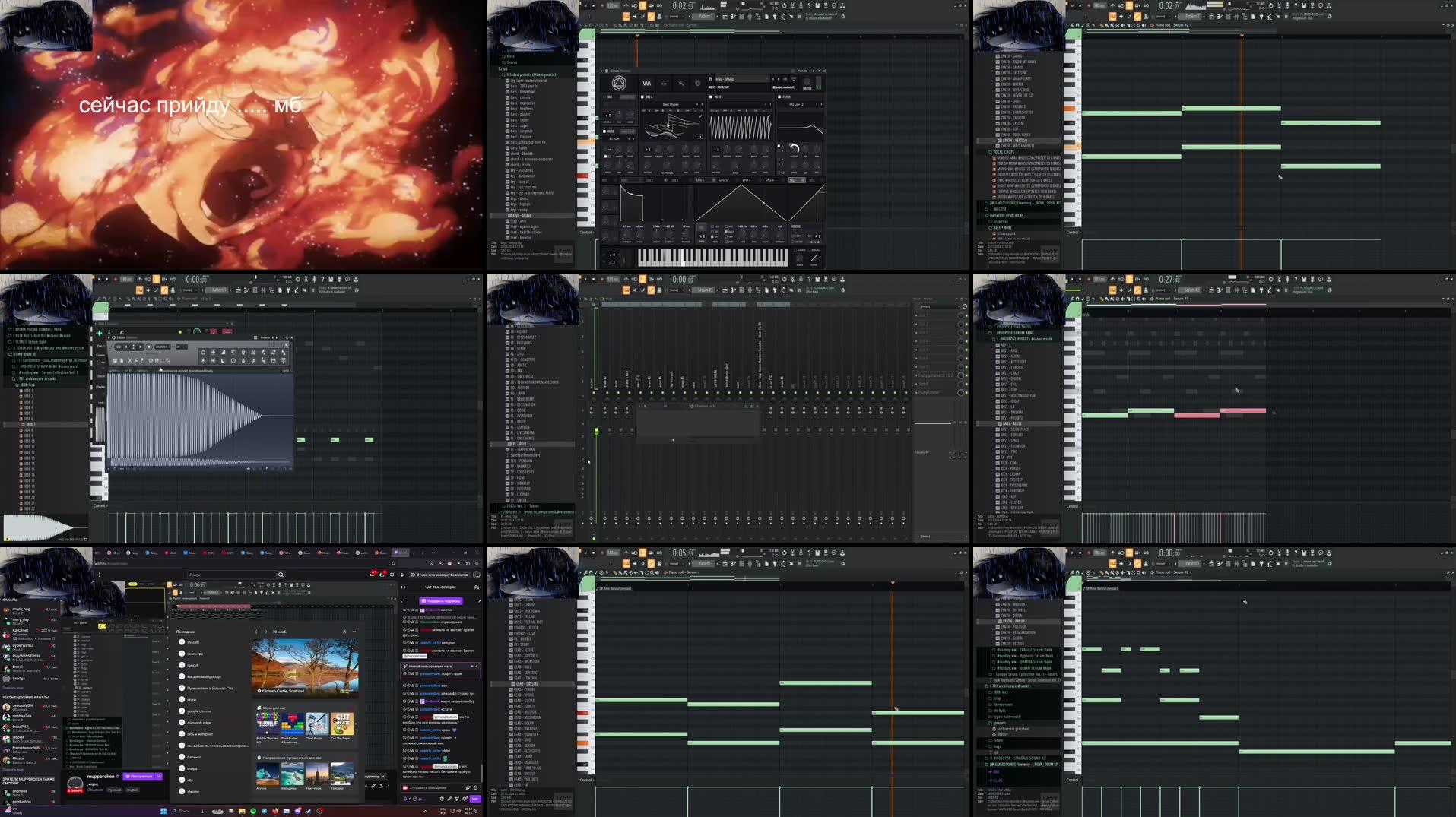Open Serum OSC waveform tab icon
Image resolution: width=1456 pixels, height=817 pixels.
tap(647, 83)
